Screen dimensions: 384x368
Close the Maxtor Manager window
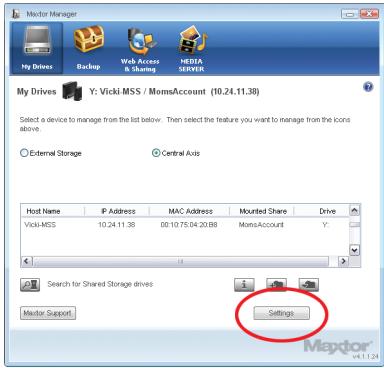point(369,14)
